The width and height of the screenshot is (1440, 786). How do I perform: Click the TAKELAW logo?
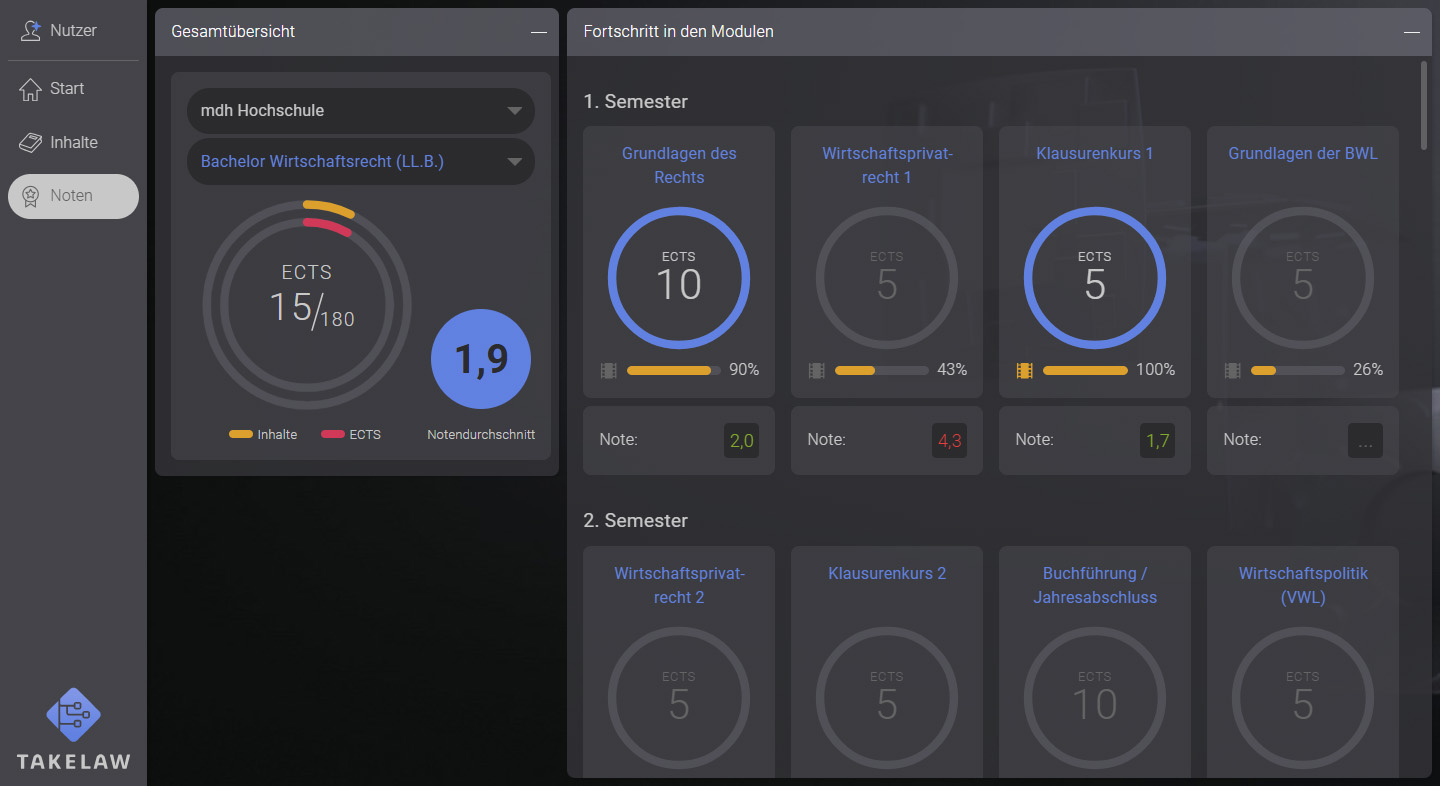click(71, 727)
